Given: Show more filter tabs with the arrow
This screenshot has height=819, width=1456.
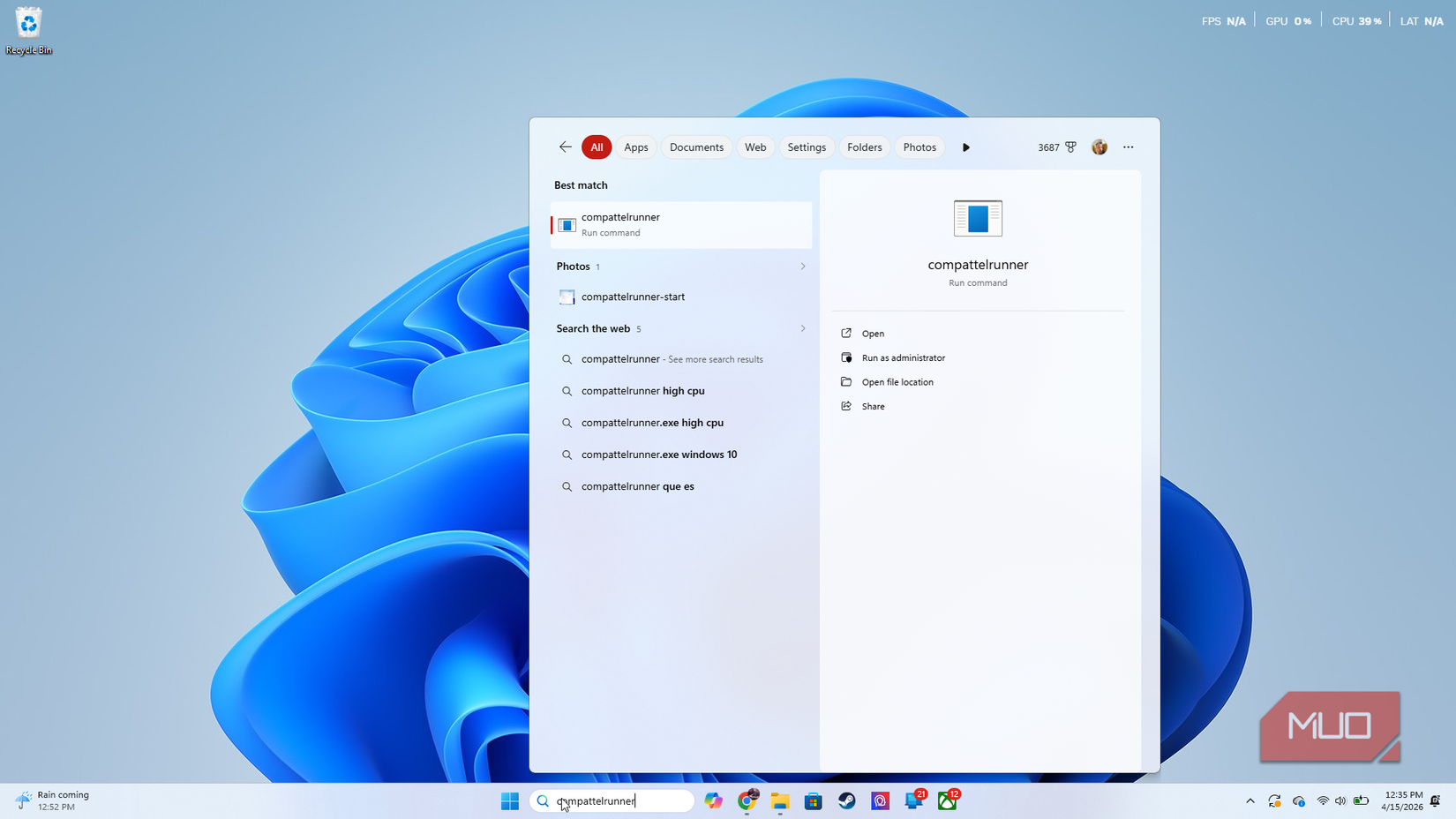Looking at the screenshot, I should 966,147.
